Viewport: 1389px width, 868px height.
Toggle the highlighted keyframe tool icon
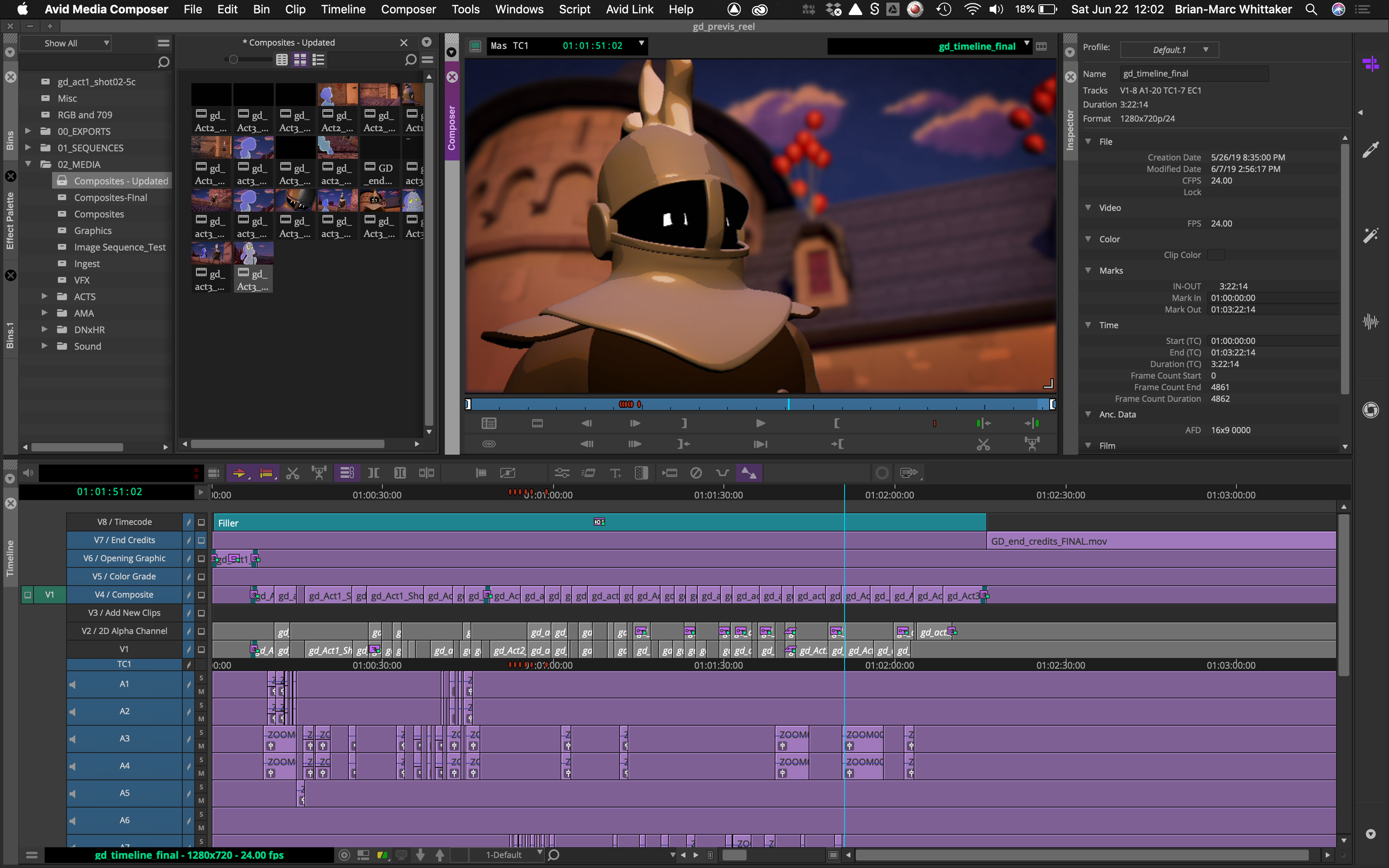(749, 473)
